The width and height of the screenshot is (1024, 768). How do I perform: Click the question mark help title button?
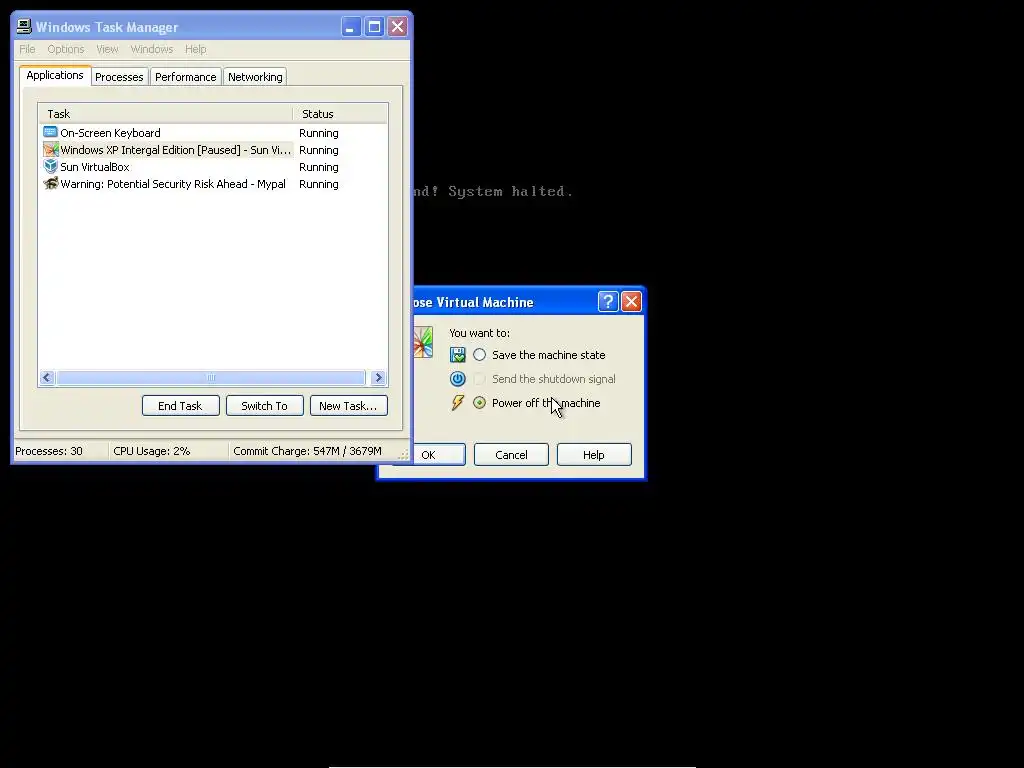click(608, 301)
